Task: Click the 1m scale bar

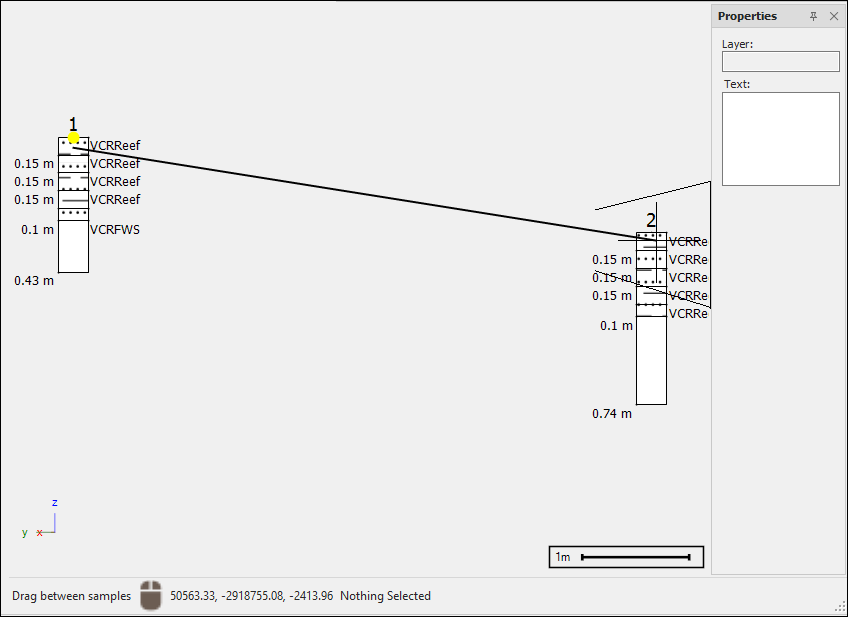Action: tap(626, 557)
